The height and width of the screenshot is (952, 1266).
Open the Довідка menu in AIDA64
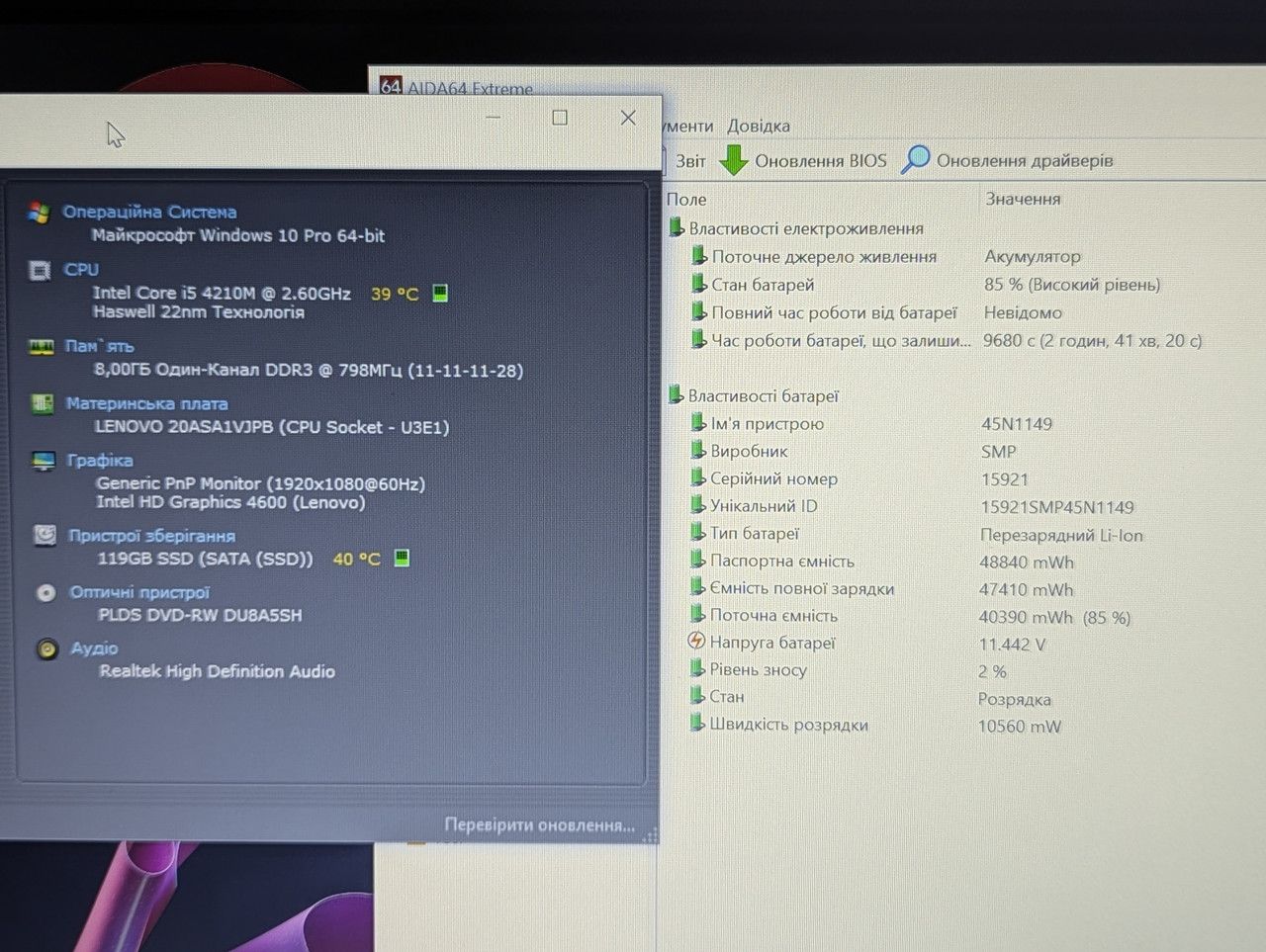coord(759,126)
